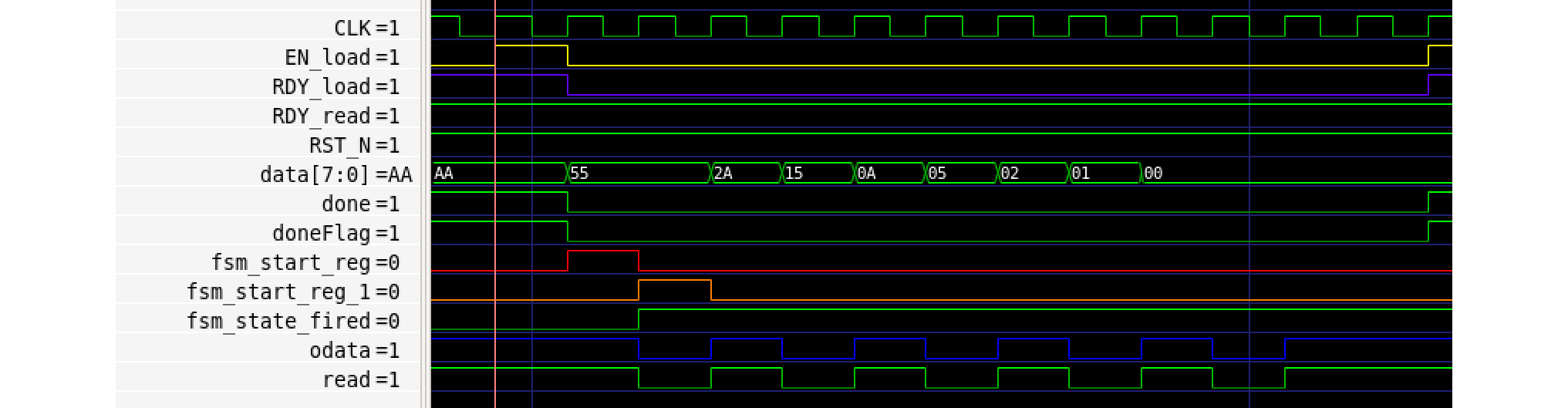Select the RDY_load signal row

pyautogui.click(x=336, y=86)
